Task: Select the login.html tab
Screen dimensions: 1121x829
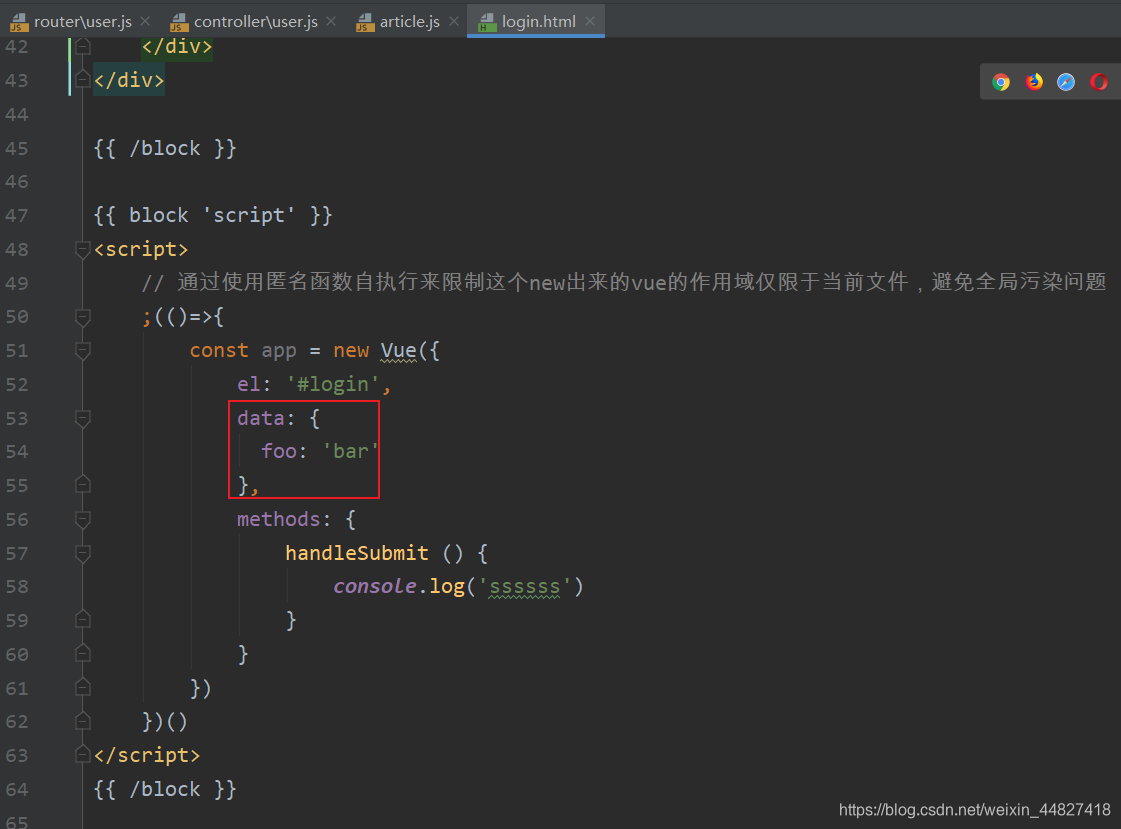Action: tap(538, 21)
